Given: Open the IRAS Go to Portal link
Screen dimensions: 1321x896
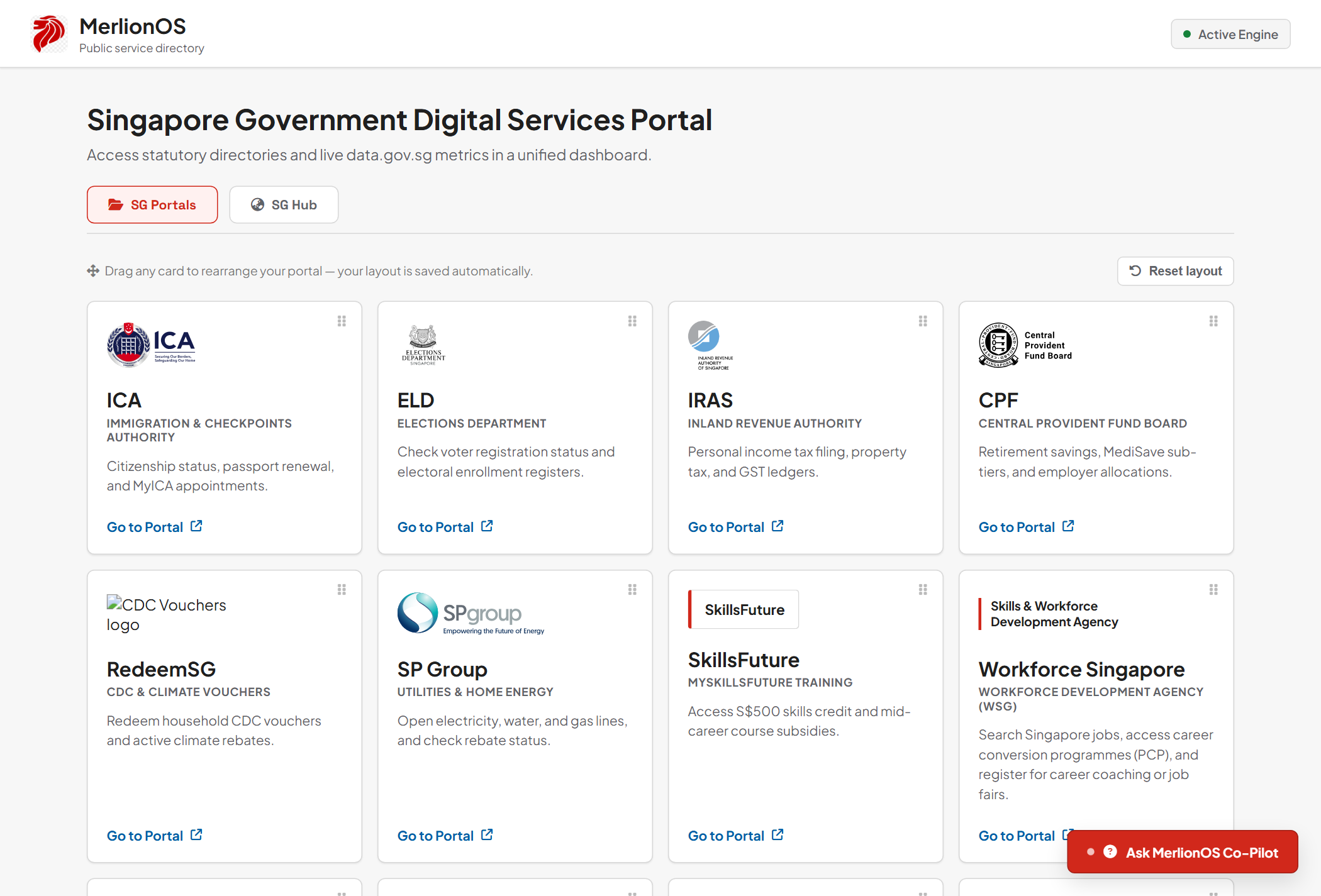Looking at the screenshot, I should [736, 527].
